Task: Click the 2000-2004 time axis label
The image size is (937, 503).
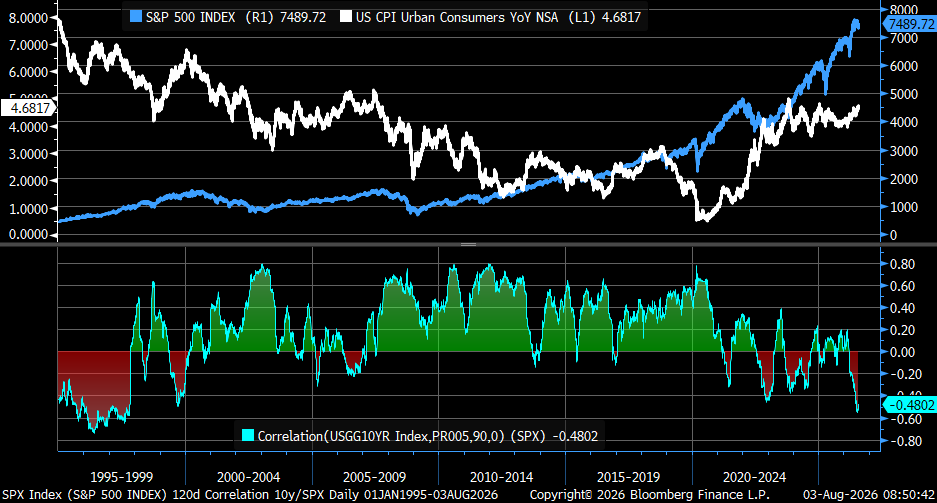Action: [x=248, y=477]
